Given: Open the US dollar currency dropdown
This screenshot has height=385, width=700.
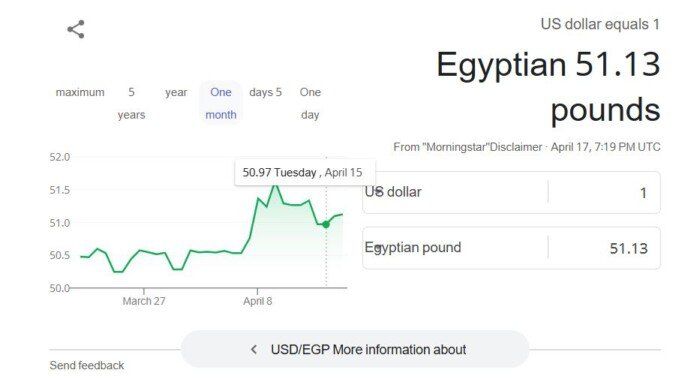Looking at the screenshot, I should point(455,192).
